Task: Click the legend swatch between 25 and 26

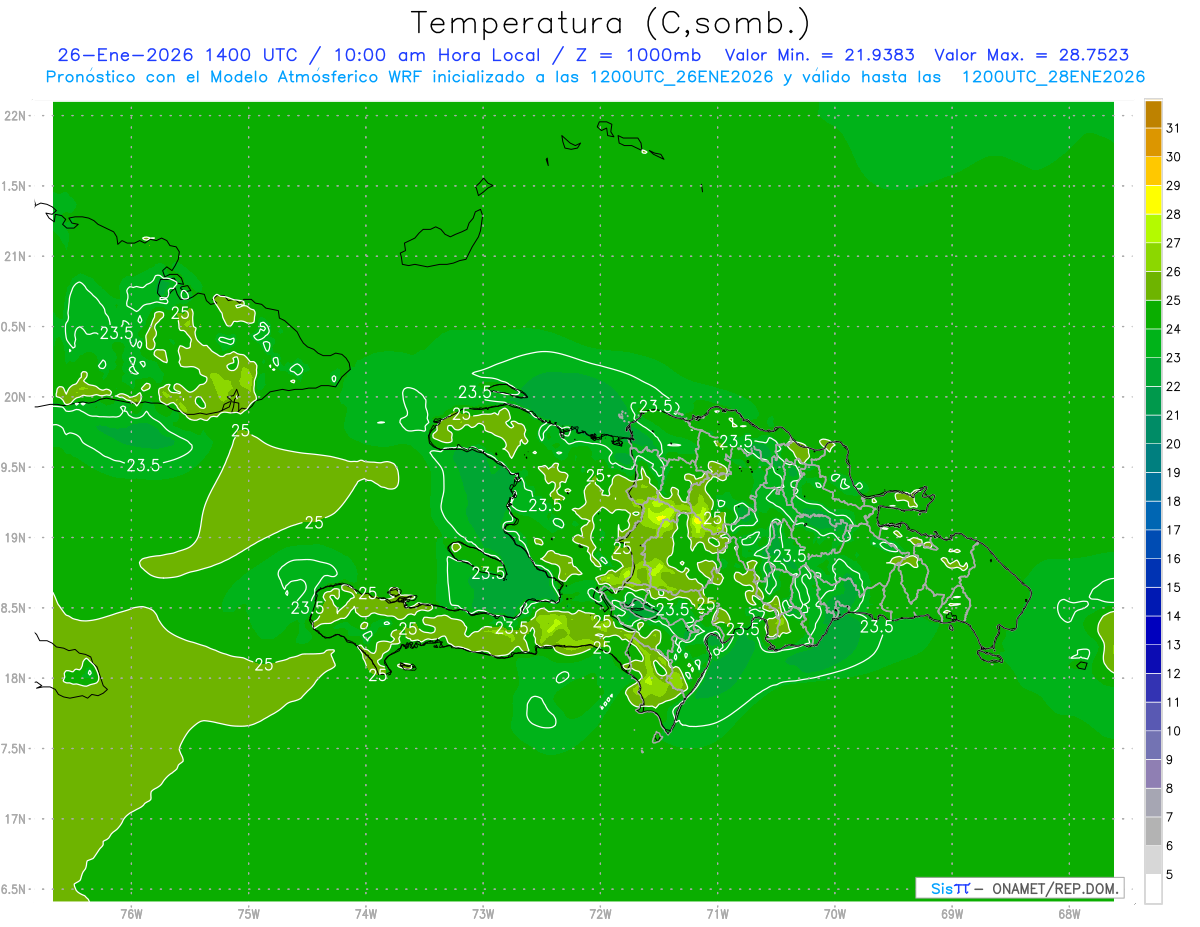Action: coord(1153,286)
